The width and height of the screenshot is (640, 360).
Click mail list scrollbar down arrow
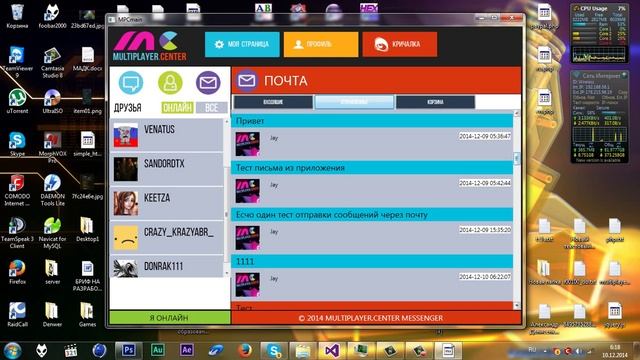(x=517, y=305)
